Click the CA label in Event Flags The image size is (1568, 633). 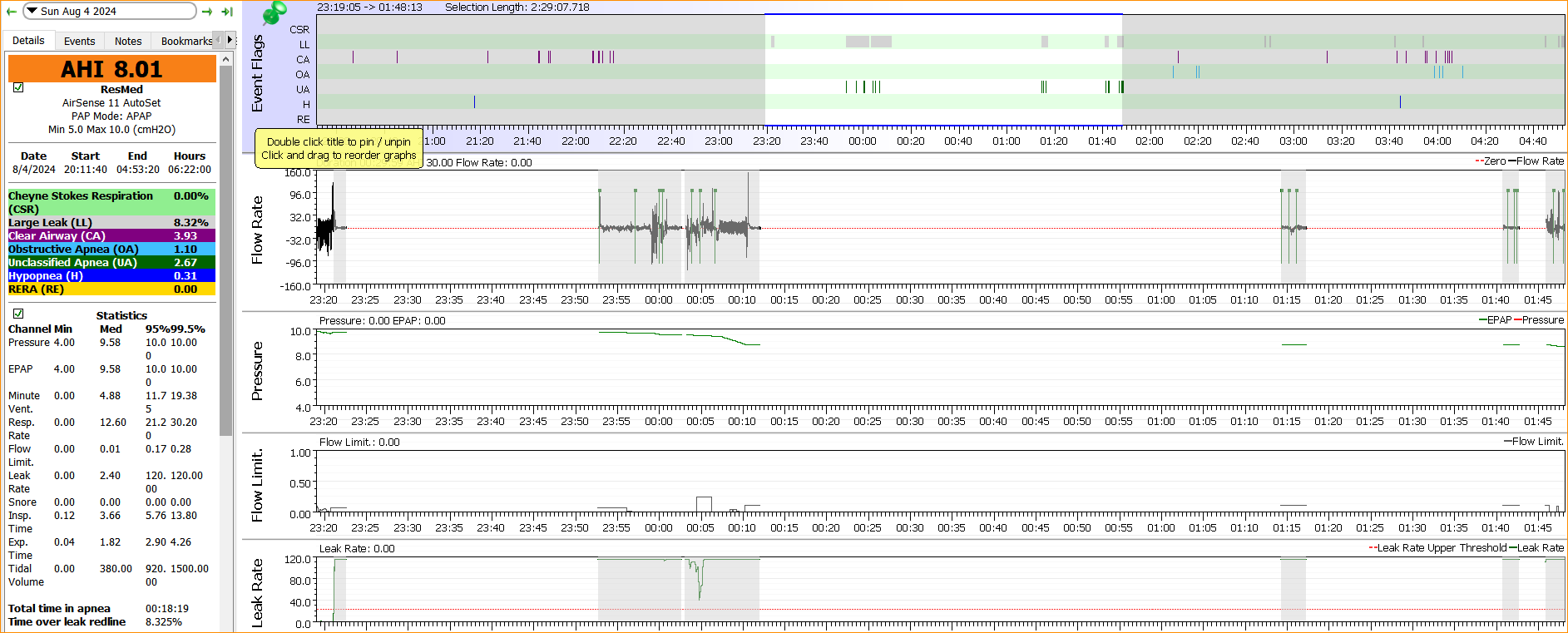click(303, 59)
